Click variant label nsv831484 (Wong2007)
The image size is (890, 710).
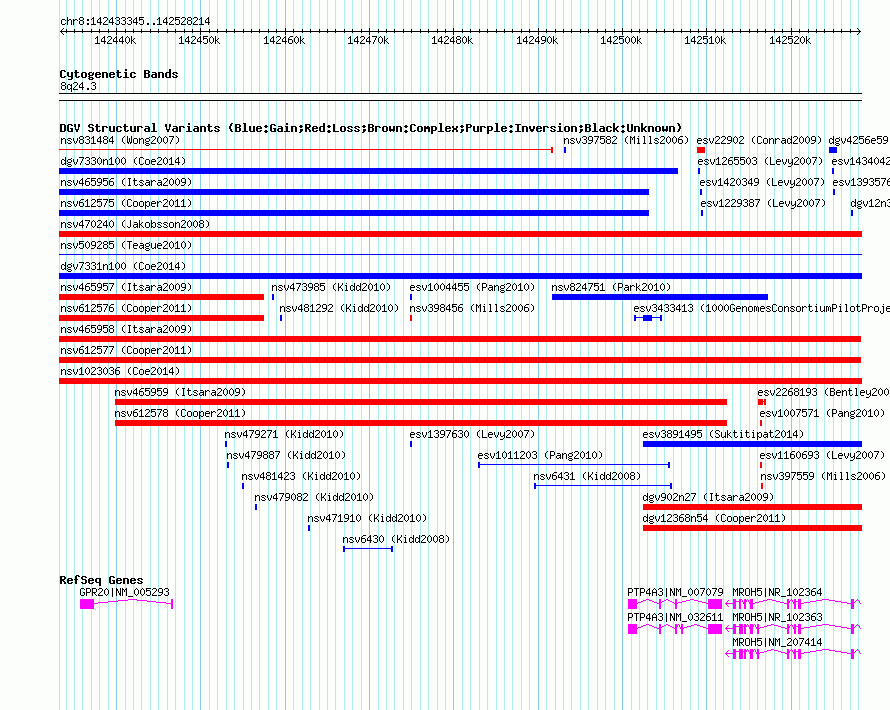[x=120, y=140]
